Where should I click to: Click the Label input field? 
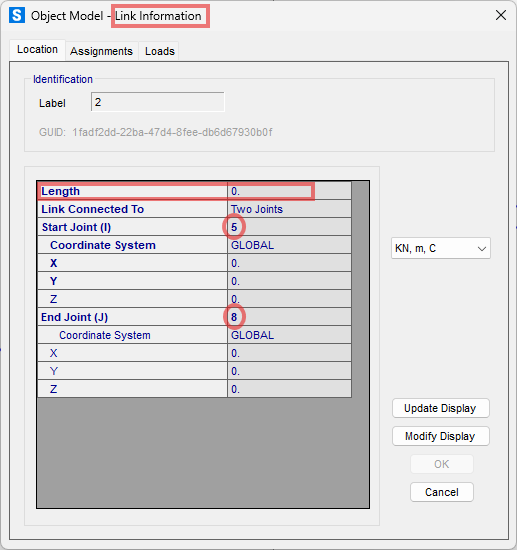(x=157, y=102)
